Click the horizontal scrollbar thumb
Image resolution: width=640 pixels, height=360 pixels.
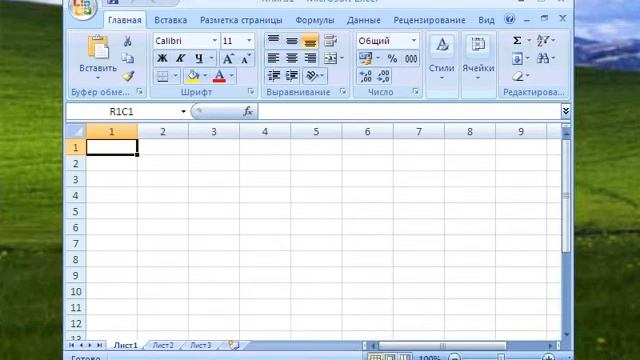click(442, 346)
